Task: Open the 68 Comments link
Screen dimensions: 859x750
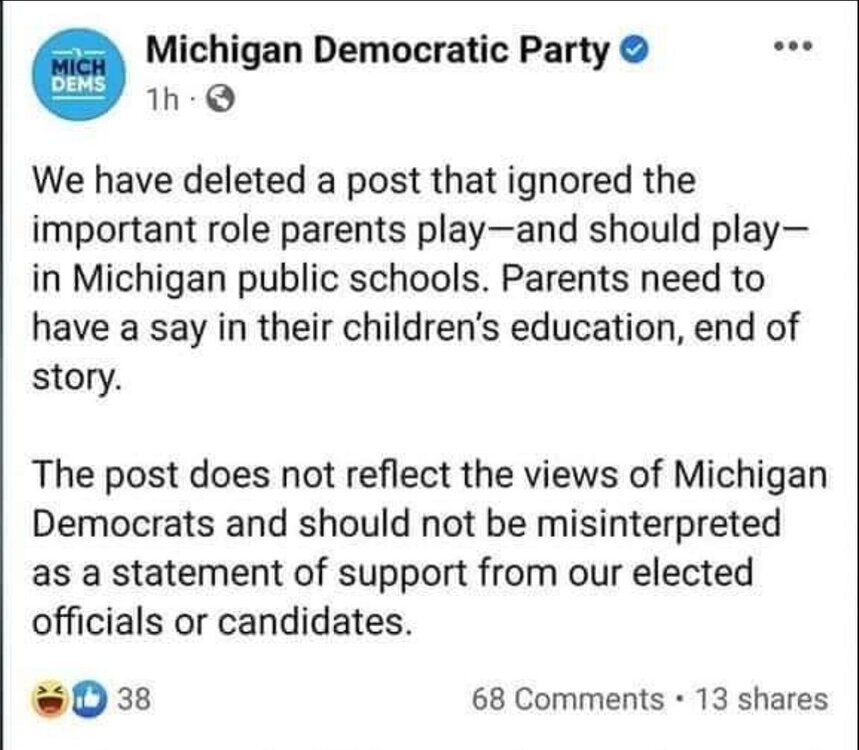Action: click(567, 699)
